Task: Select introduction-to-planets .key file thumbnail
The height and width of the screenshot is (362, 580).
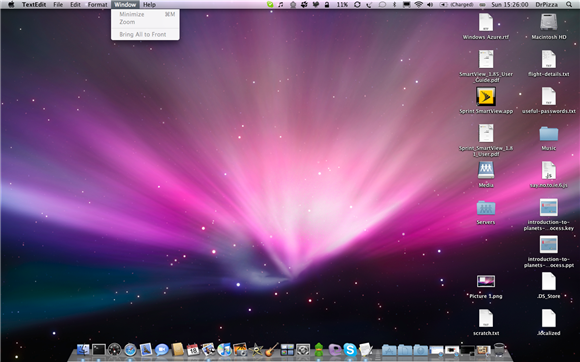Action: coord(549,207)
